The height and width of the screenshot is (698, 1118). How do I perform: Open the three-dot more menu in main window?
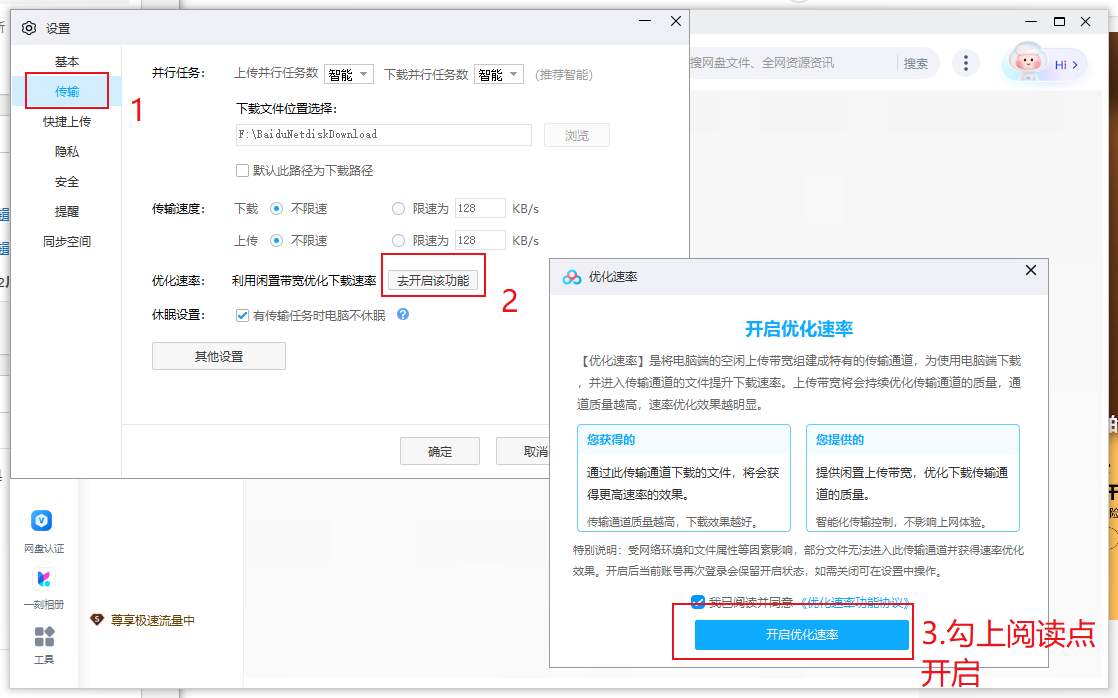coord(966,63)
